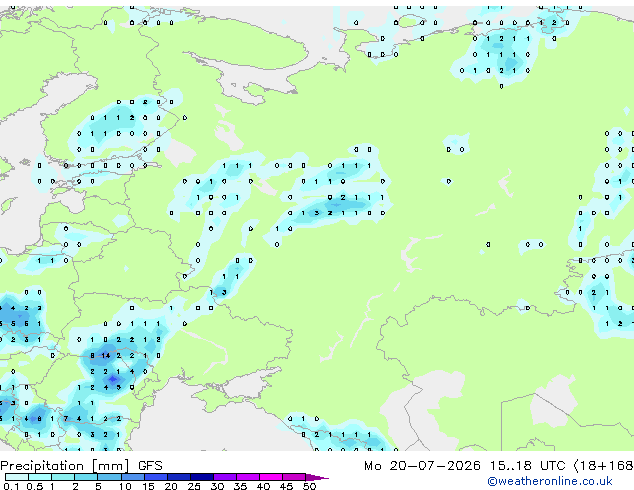634x490 pixels.
Task: Click the 0.1–0.5 mm legend swatch
Action: coord(17,477)
